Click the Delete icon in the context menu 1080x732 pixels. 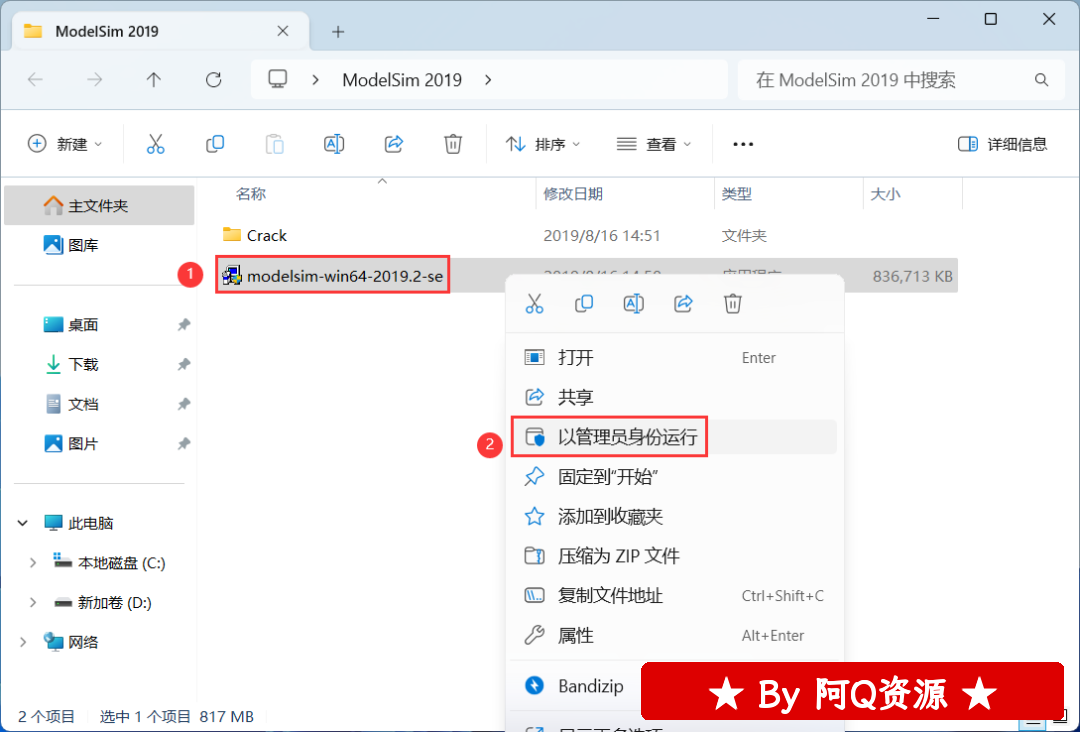click(x=733, y=303)
